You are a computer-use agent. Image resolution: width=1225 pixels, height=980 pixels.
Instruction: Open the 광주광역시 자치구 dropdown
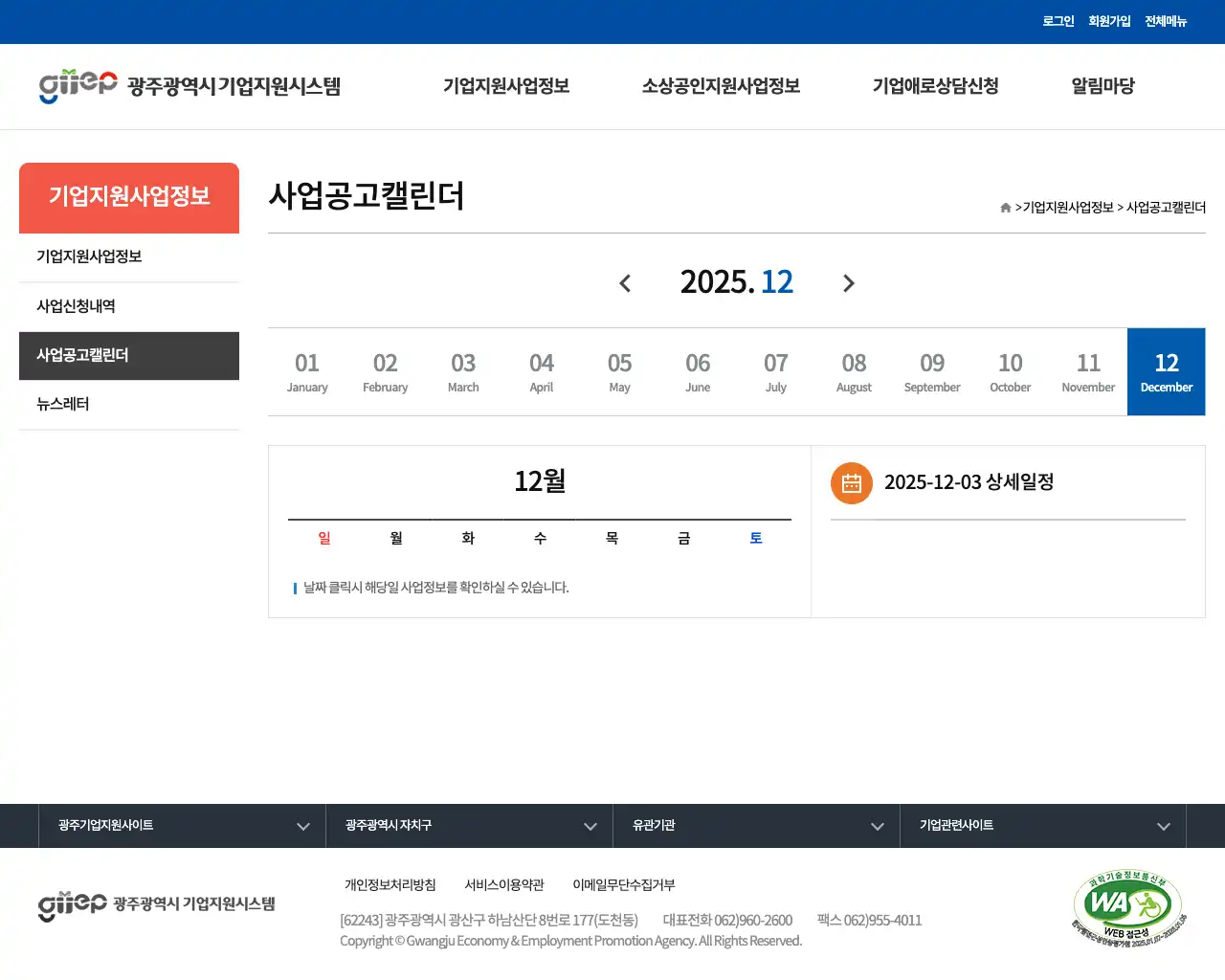pyautogui.click(x=468, y=825)
